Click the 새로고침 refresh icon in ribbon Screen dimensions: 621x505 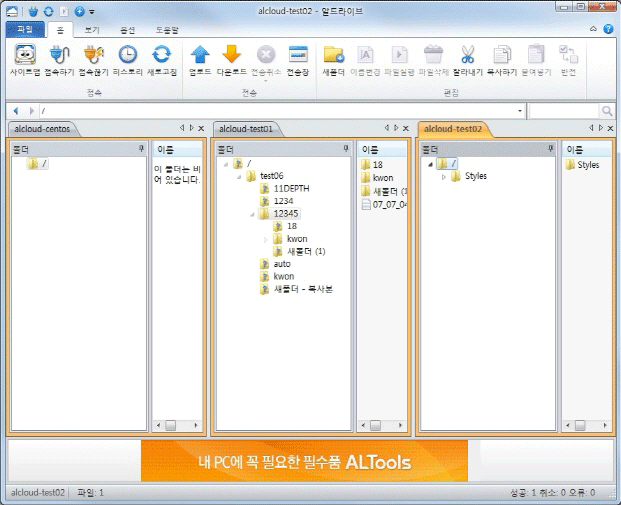[162, 60]
